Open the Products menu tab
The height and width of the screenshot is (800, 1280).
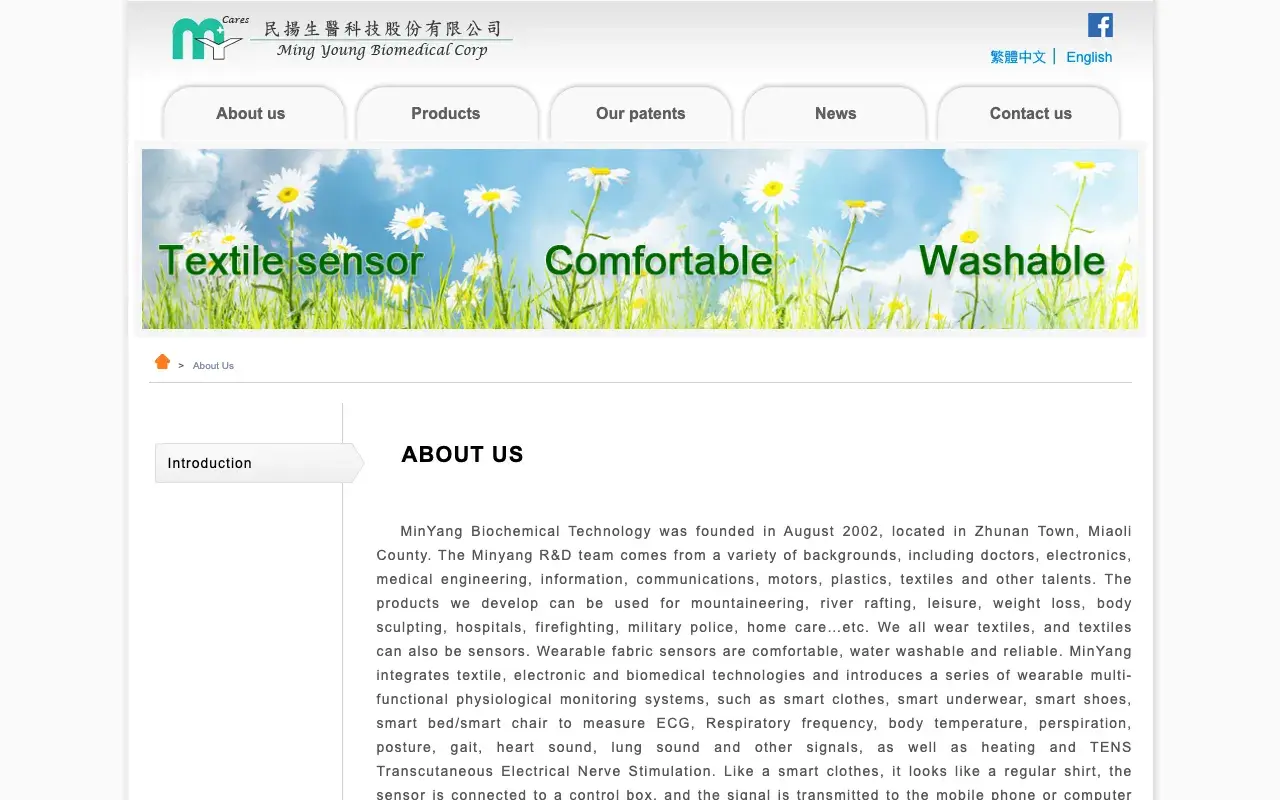pos(447,113)
